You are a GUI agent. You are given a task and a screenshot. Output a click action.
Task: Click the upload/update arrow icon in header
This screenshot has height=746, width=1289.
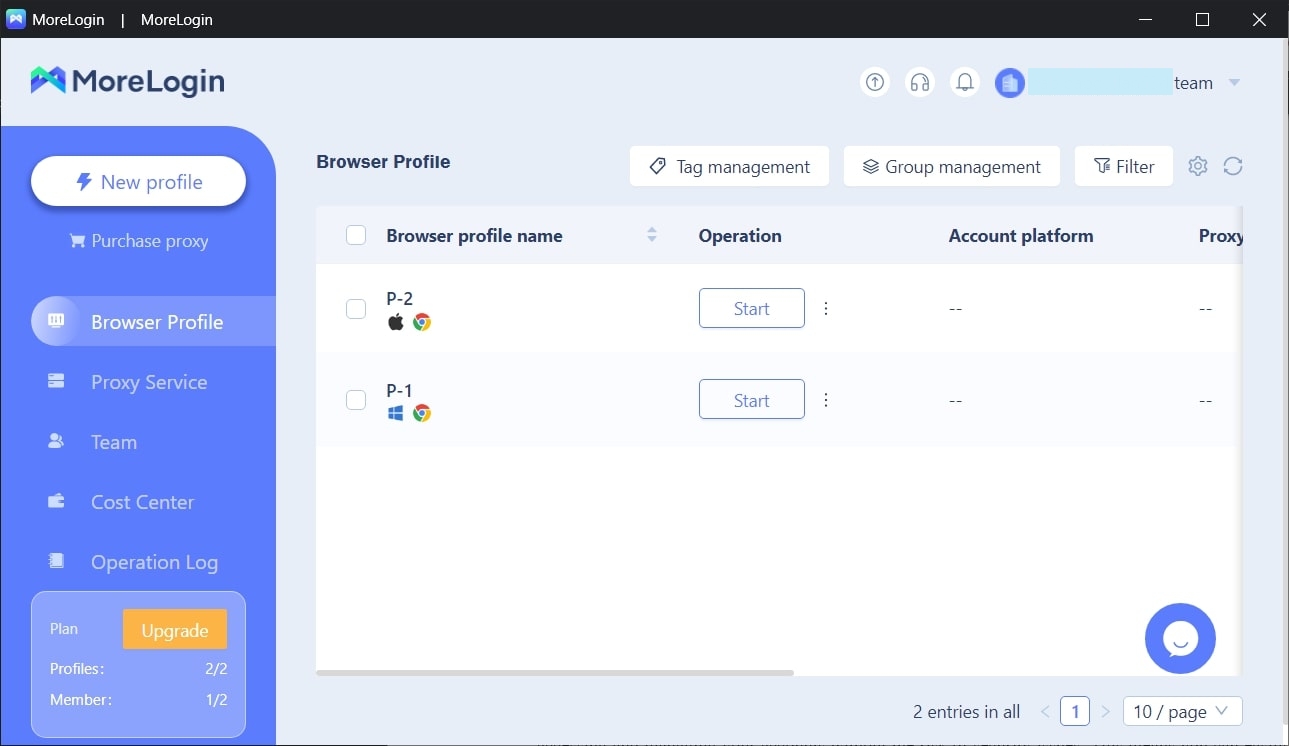(x=875, y=82)
